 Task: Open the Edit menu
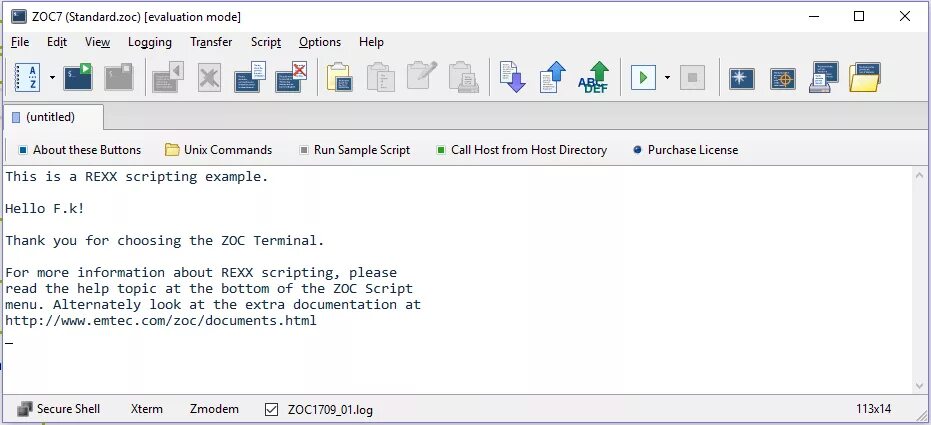57,42
